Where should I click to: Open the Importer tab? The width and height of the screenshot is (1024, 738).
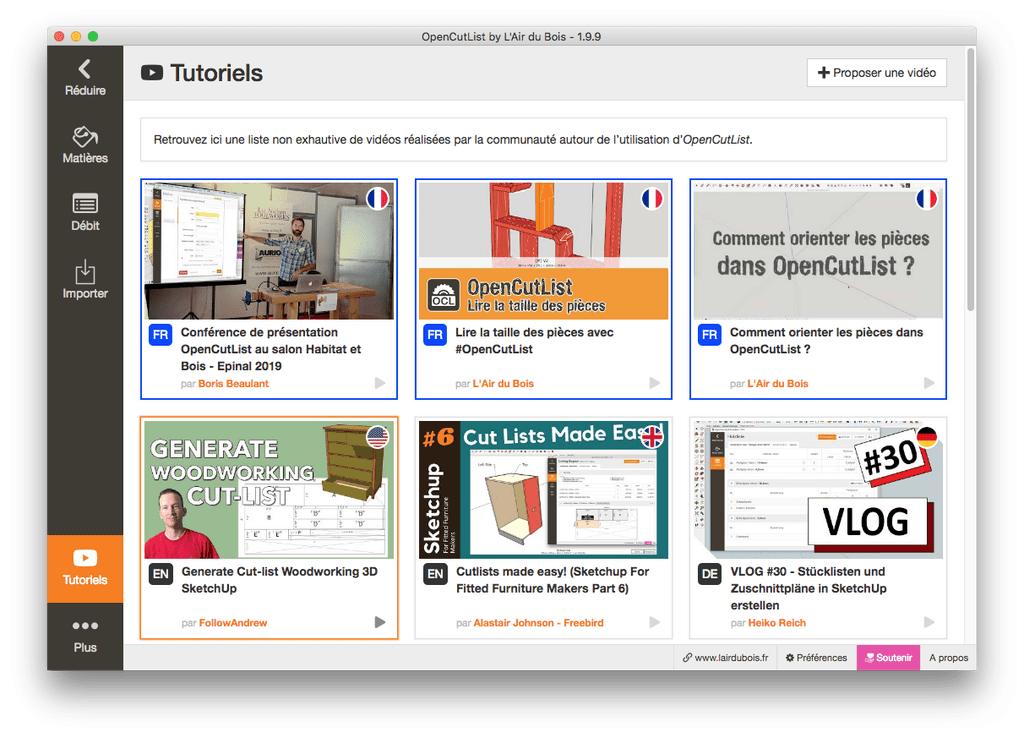coord(85,280)
